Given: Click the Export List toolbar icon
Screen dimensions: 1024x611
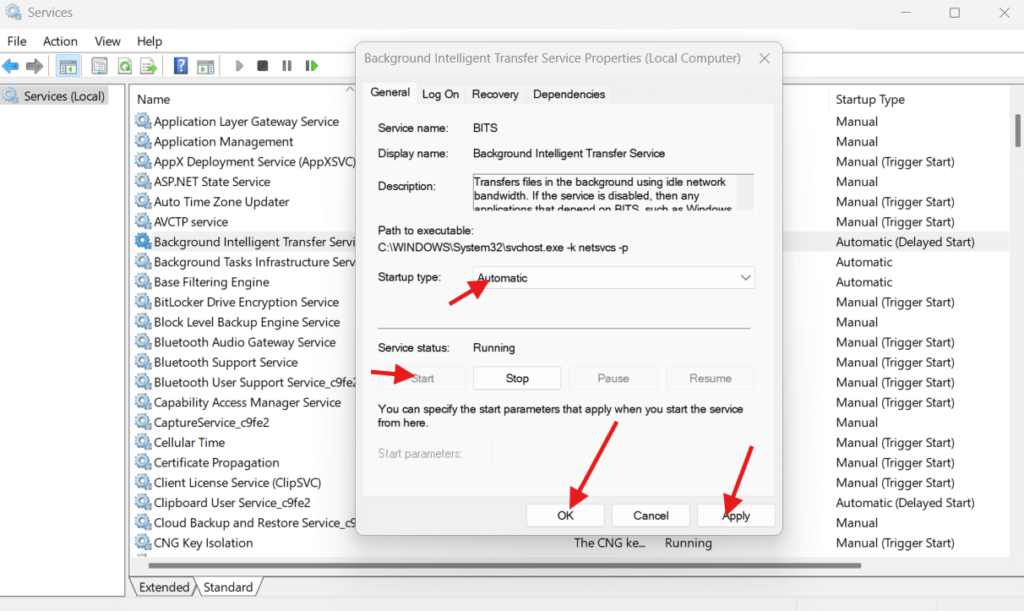Looking at the screenshot, I should click(x=149, y=66).
